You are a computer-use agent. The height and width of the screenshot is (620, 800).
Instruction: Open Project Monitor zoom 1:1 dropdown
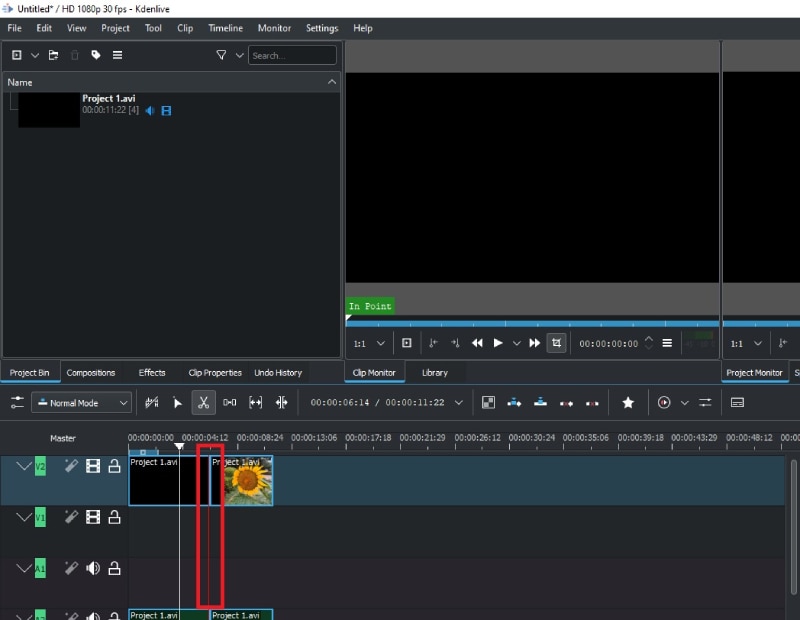click(746, 343)
